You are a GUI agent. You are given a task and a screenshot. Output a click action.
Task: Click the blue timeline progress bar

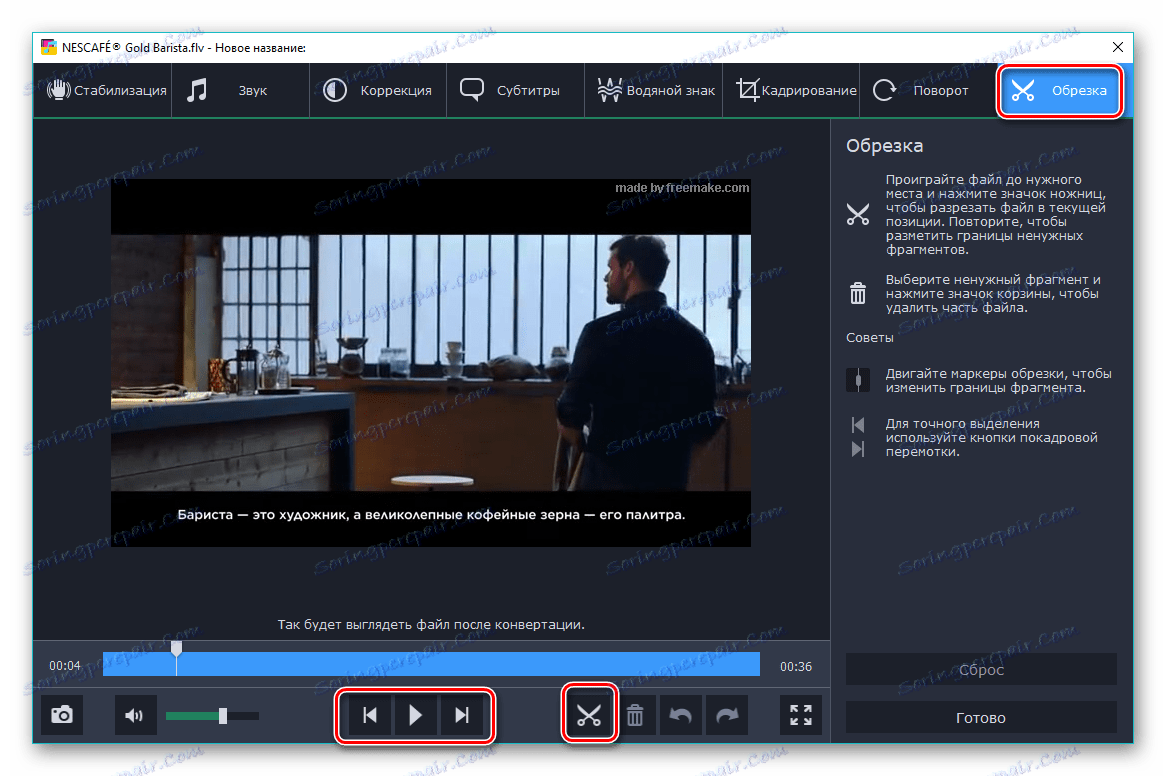coord(431,664)
